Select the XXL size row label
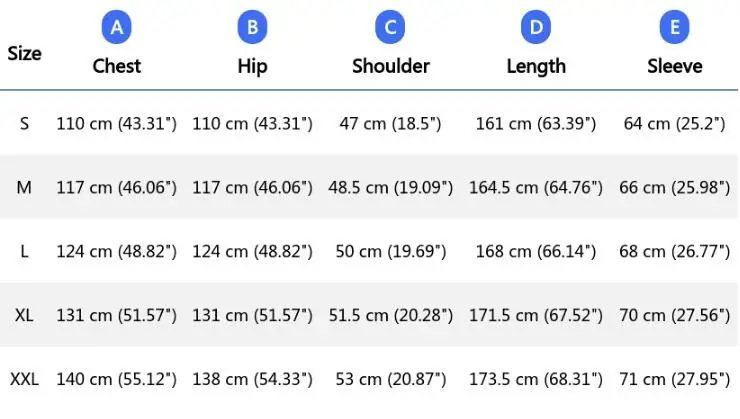 pos(24,380)
